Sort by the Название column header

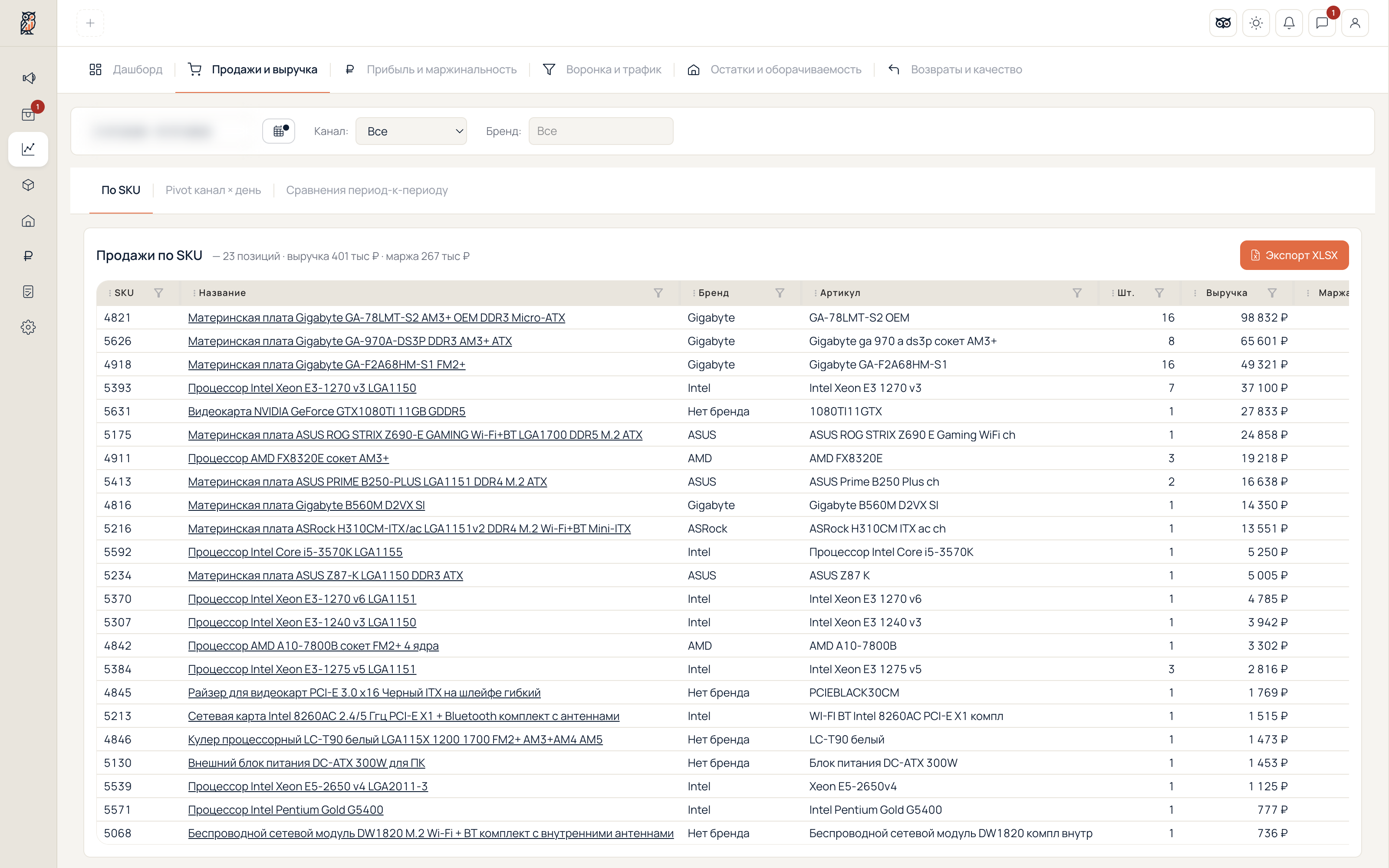(222, 293)
